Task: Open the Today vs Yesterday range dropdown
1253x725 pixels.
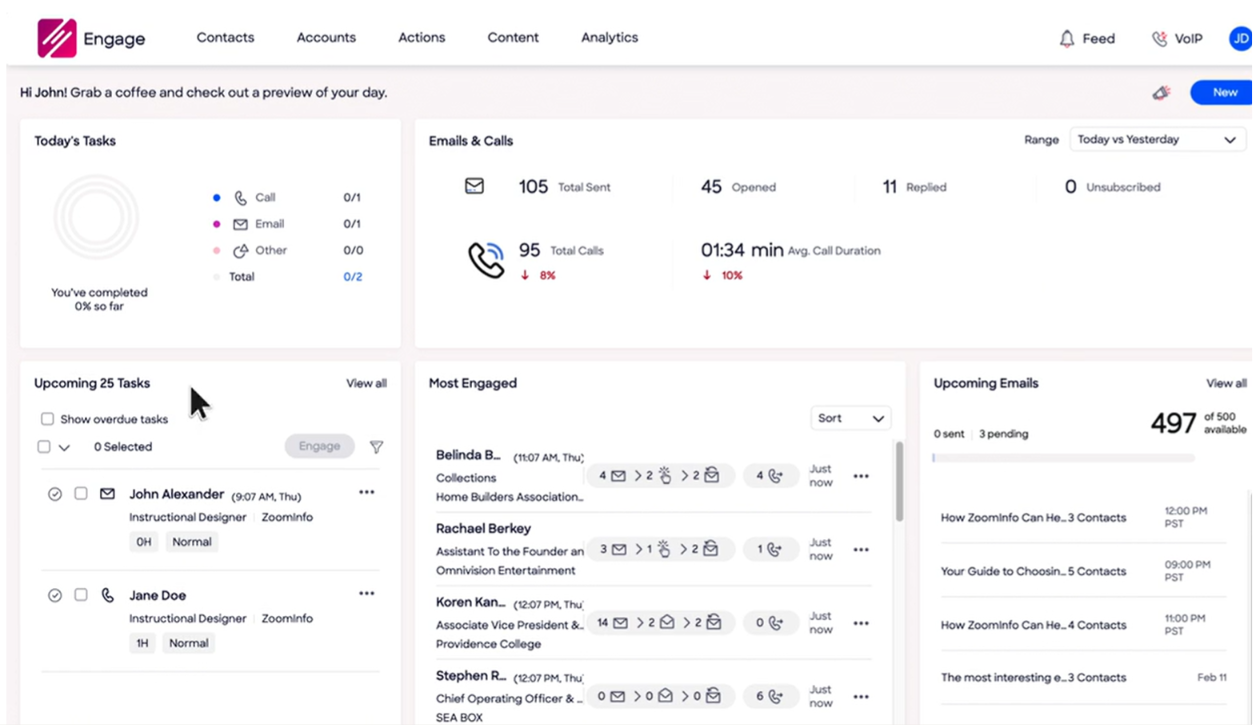Action: tap(1158, 140)
